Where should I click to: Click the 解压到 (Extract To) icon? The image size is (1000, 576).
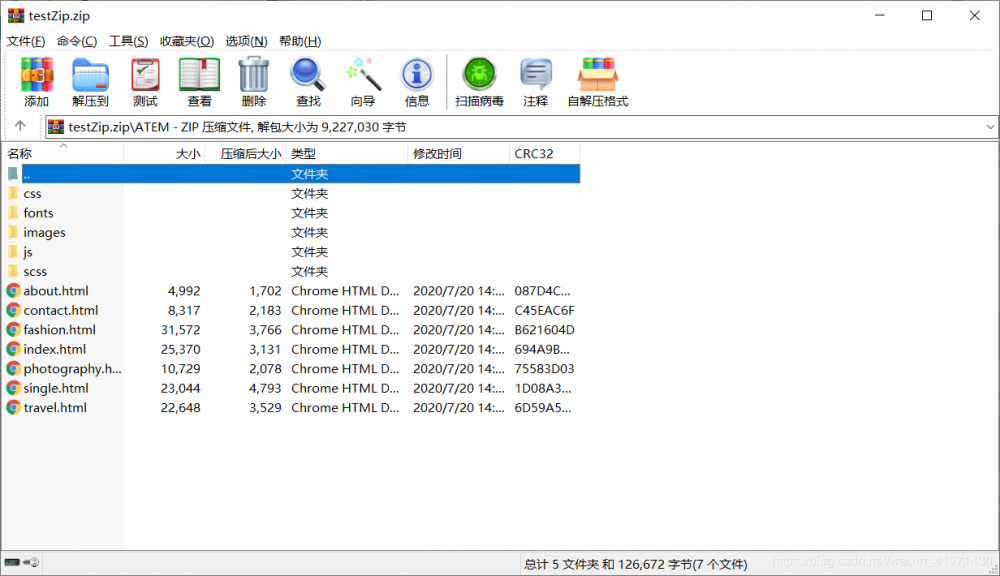(x=90, y=80)
